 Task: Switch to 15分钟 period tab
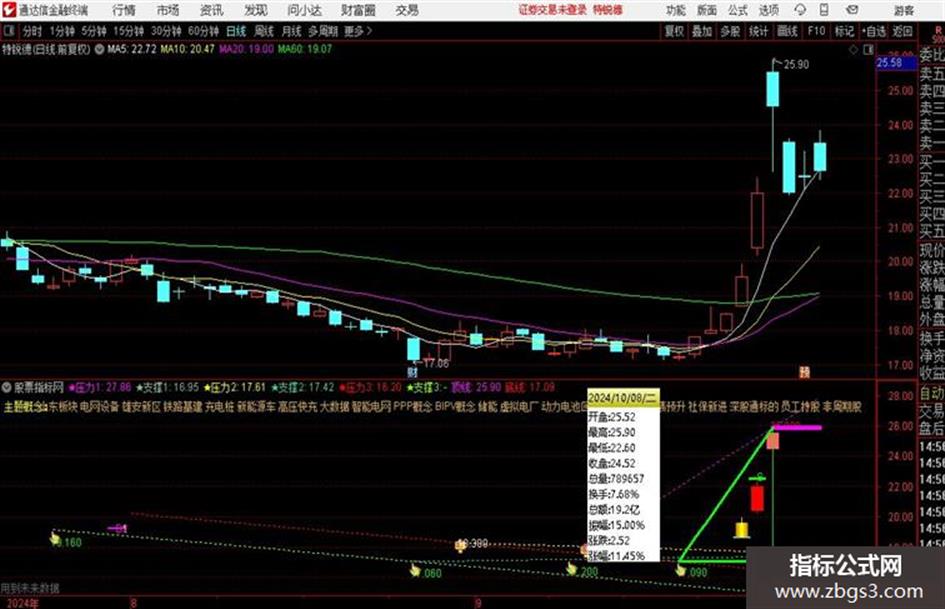click(x=129, y=31)
